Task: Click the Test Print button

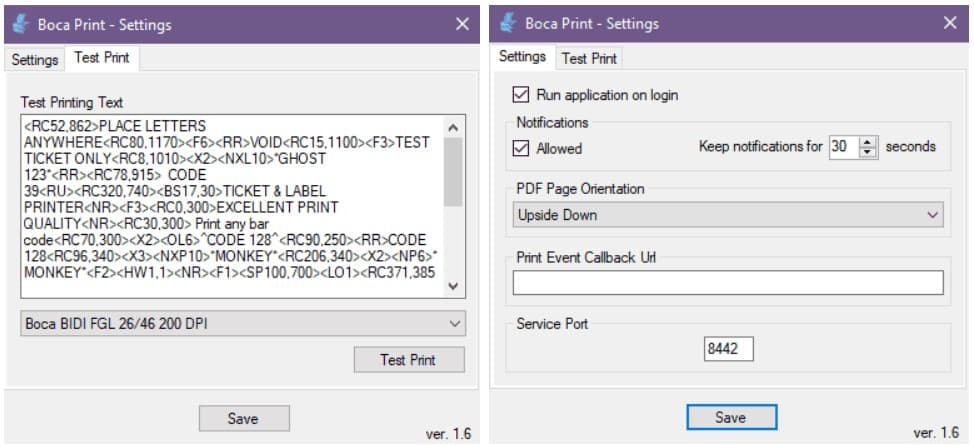Action: (x=409, y=360)
